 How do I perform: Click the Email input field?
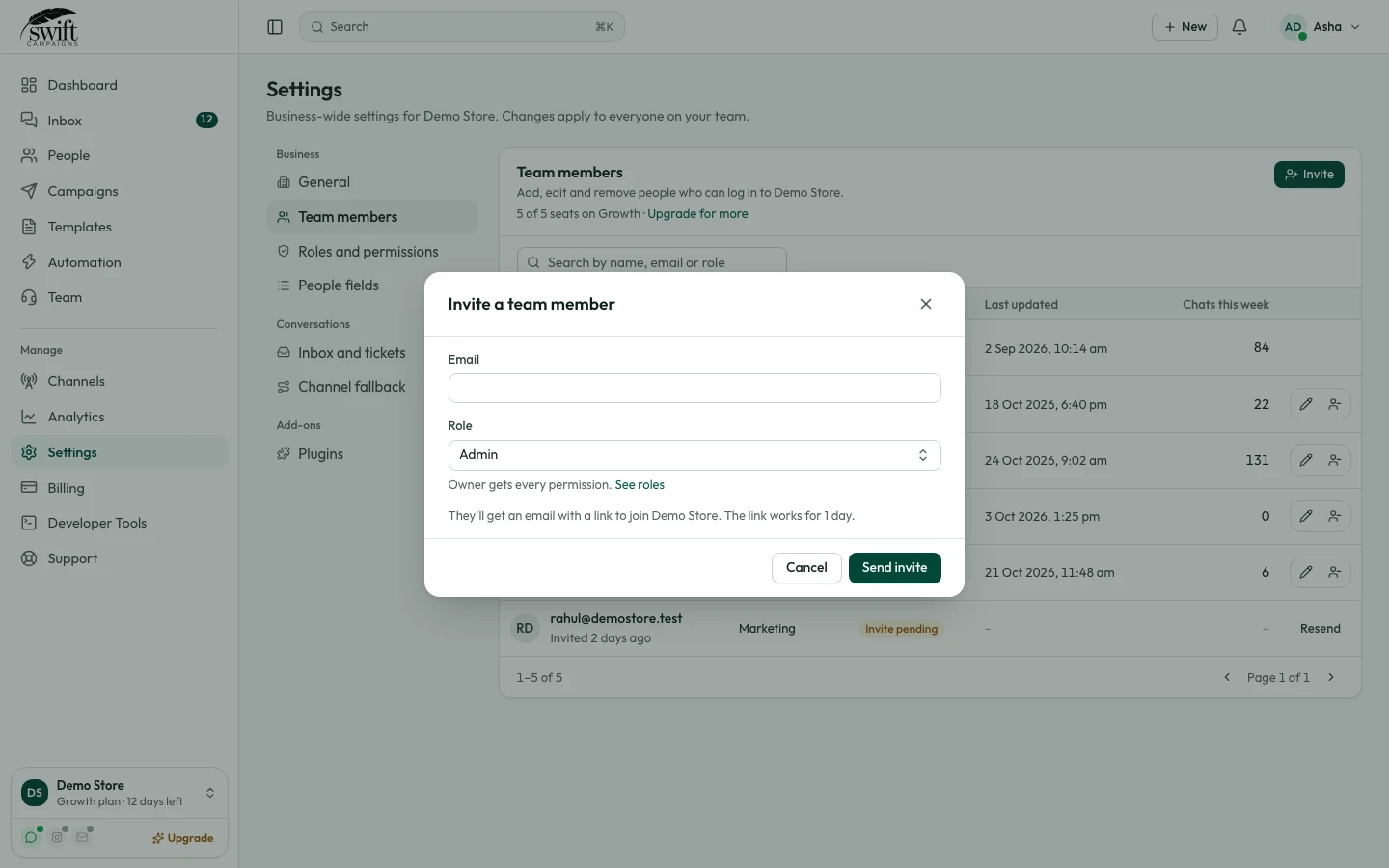tap(694, 388)
